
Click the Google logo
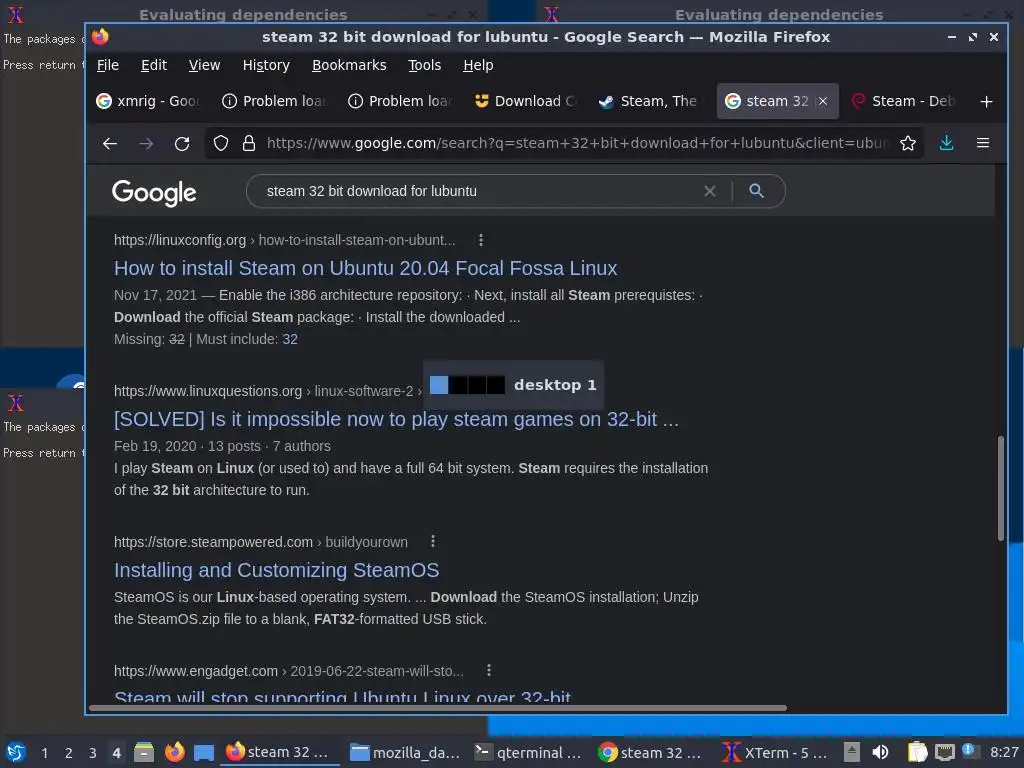pyautogui.click(x=154, y=192)
